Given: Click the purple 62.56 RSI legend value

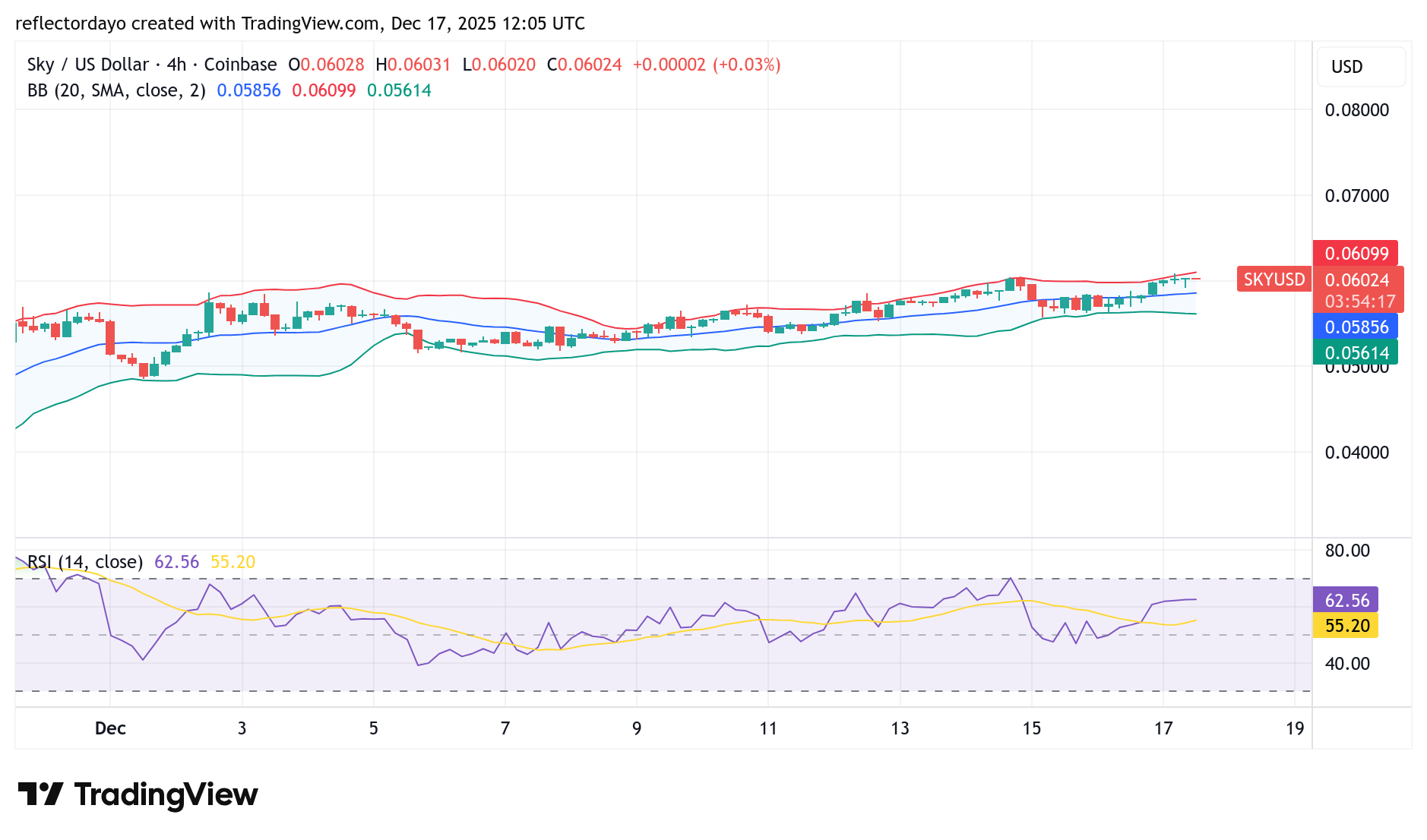Looking at the screenshot, I should 176,562.
